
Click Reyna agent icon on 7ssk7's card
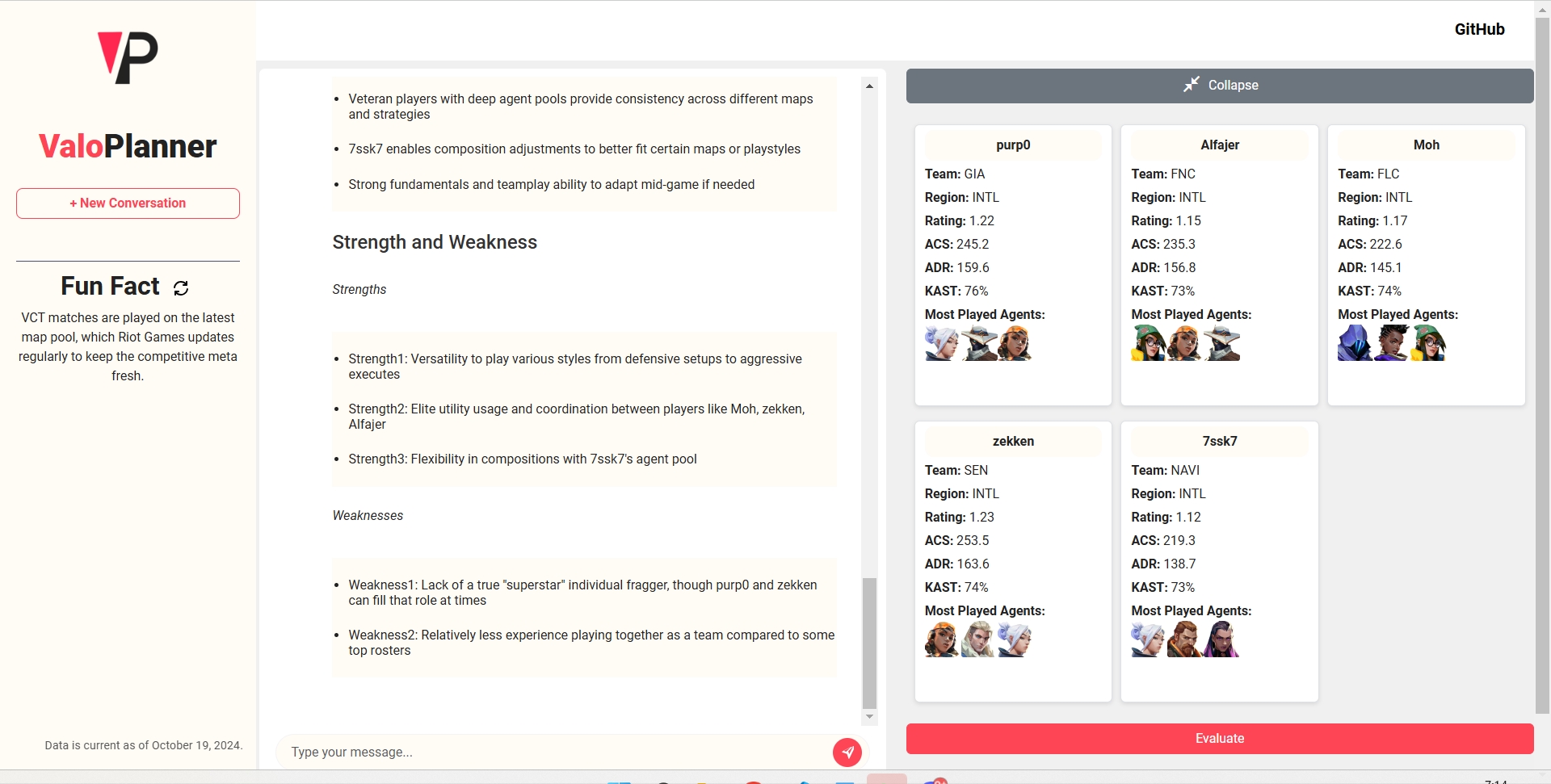pyautogui.click(x=1221, y=639)
